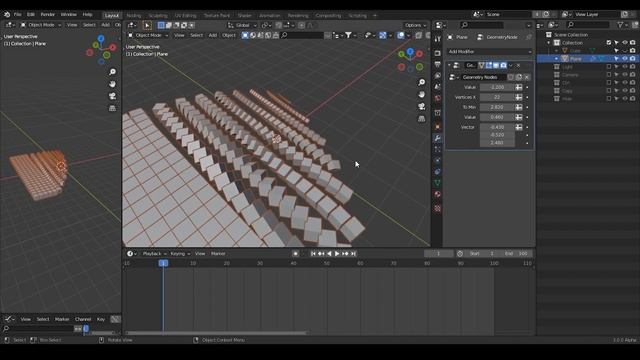Screen dimensions: 640x360
Task: Toggle the modifier's realtime viewport display button
Action: click(x=496, y=65)
